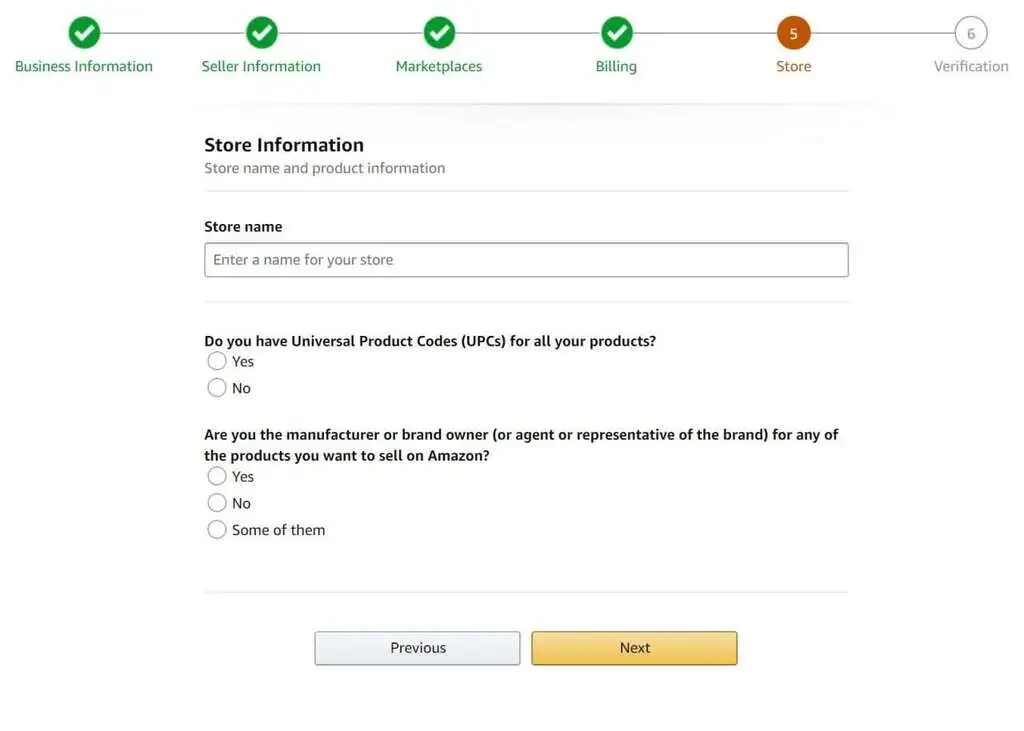Click the progress line between Store and Verification

tap(882, 32)
